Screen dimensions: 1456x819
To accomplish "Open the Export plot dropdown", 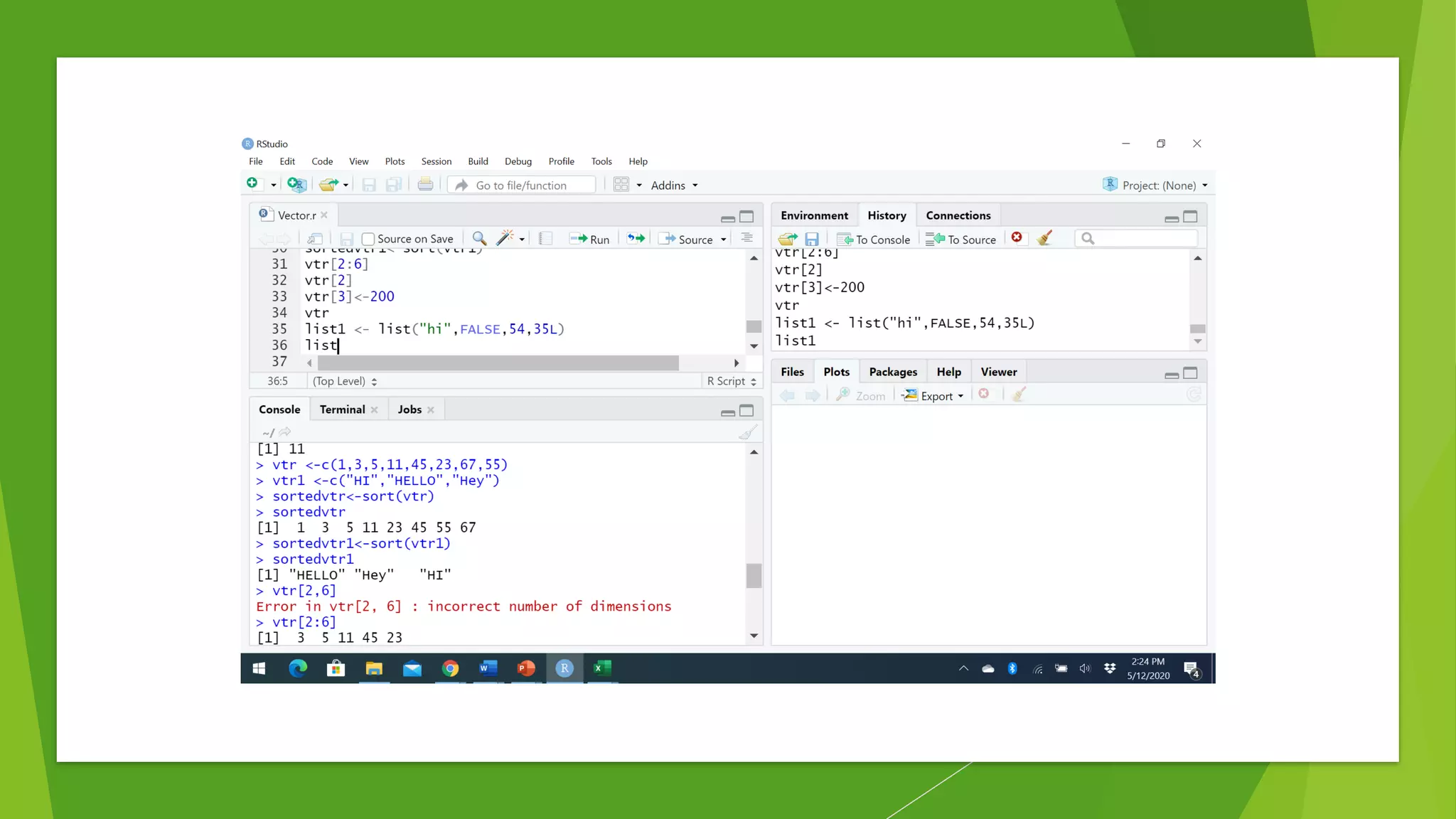I will pos(933,396).
